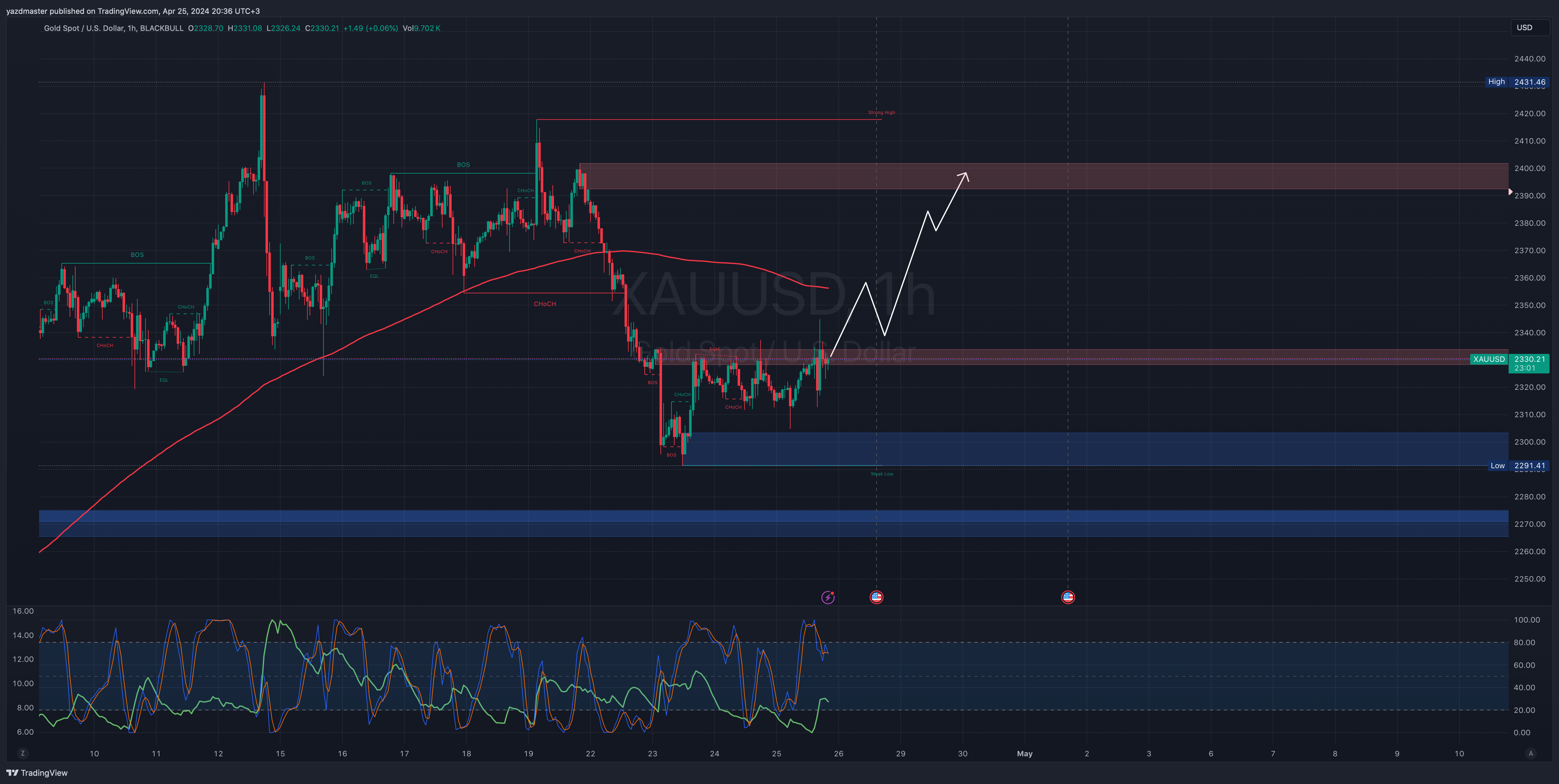Open the TradingView logo link
1559x784 pixels.
point(37,773)
